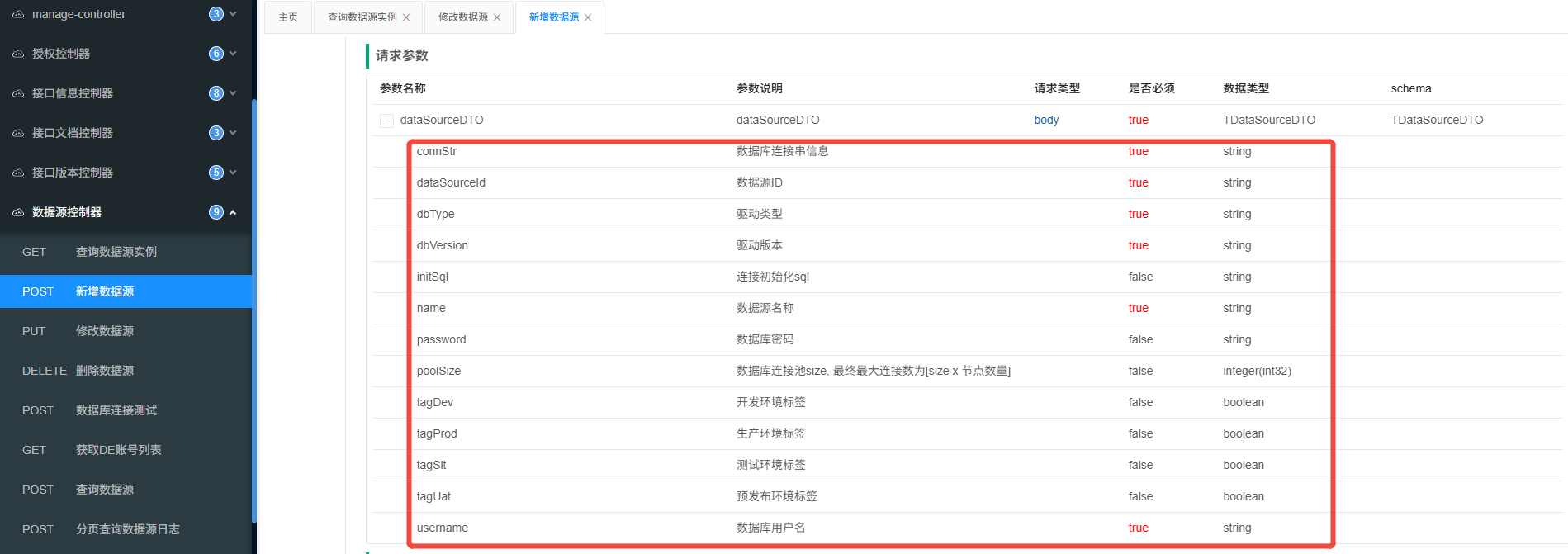
Task: Close the 查询数据源实例 tab
Action: click(406, 17)
